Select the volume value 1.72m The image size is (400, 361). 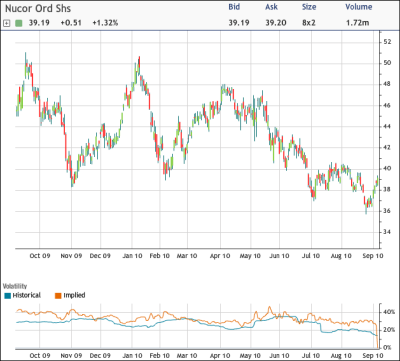(x=357, y=23)
